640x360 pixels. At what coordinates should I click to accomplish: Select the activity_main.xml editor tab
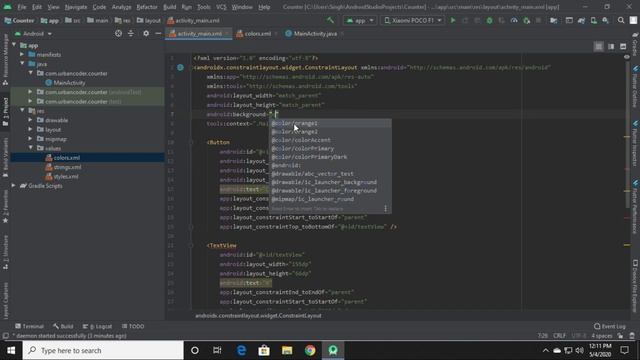pyautogui.click(x=199, y=33)
